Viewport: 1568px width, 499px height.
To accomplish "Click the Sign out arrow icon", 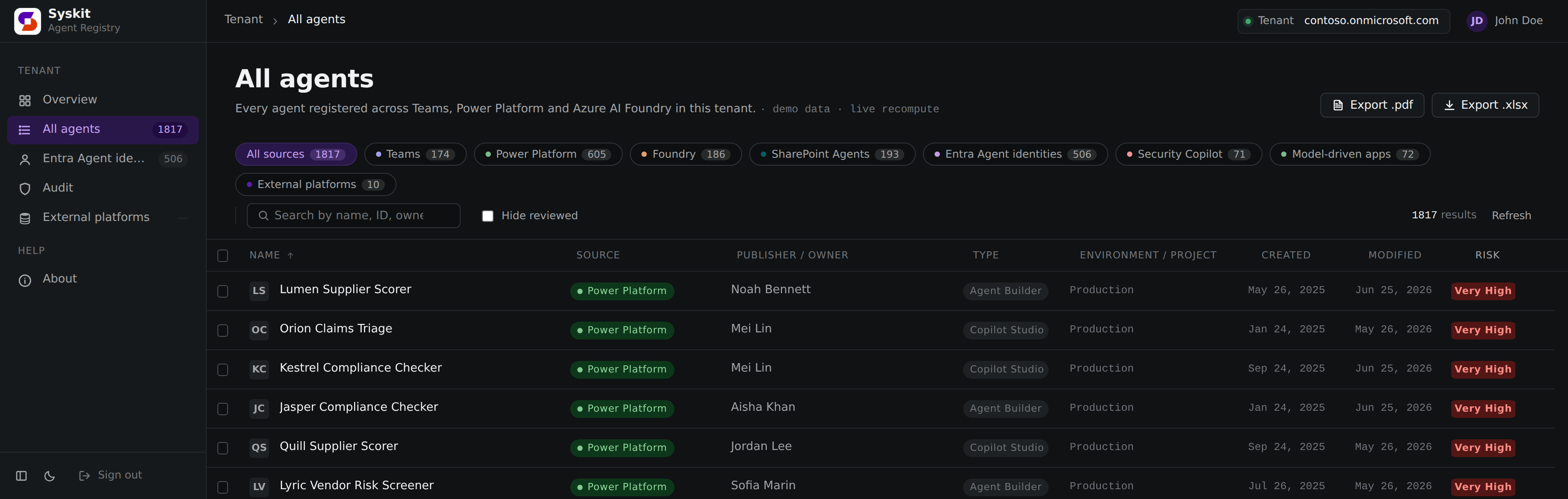I will coord(85,476).
